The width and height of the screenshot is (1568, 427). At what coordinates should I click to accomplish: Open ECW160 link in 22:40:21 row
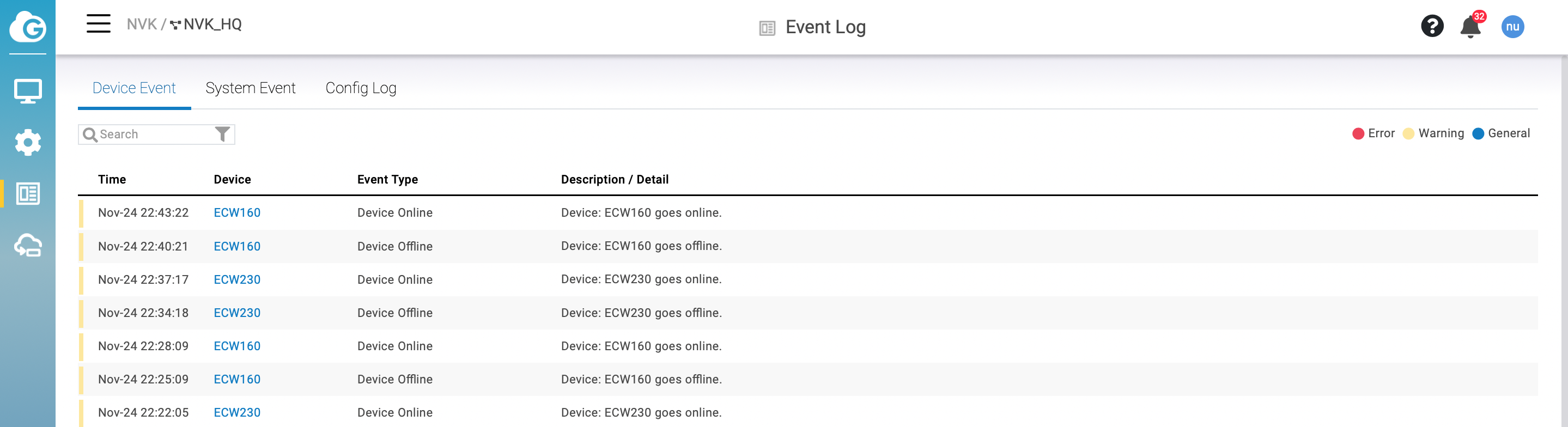point(237,246)
